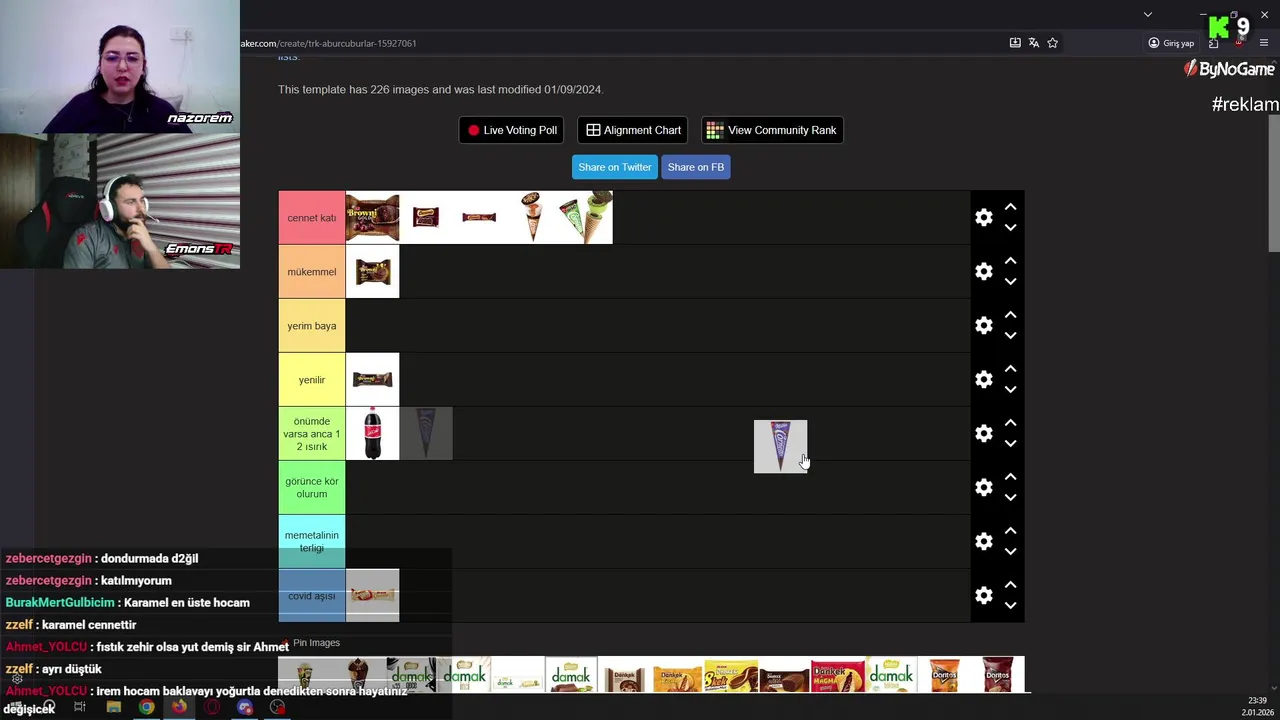Move memetalinin terliği tier down
This screenshot has height=720, width=1280.
[x=1010, y=552]
